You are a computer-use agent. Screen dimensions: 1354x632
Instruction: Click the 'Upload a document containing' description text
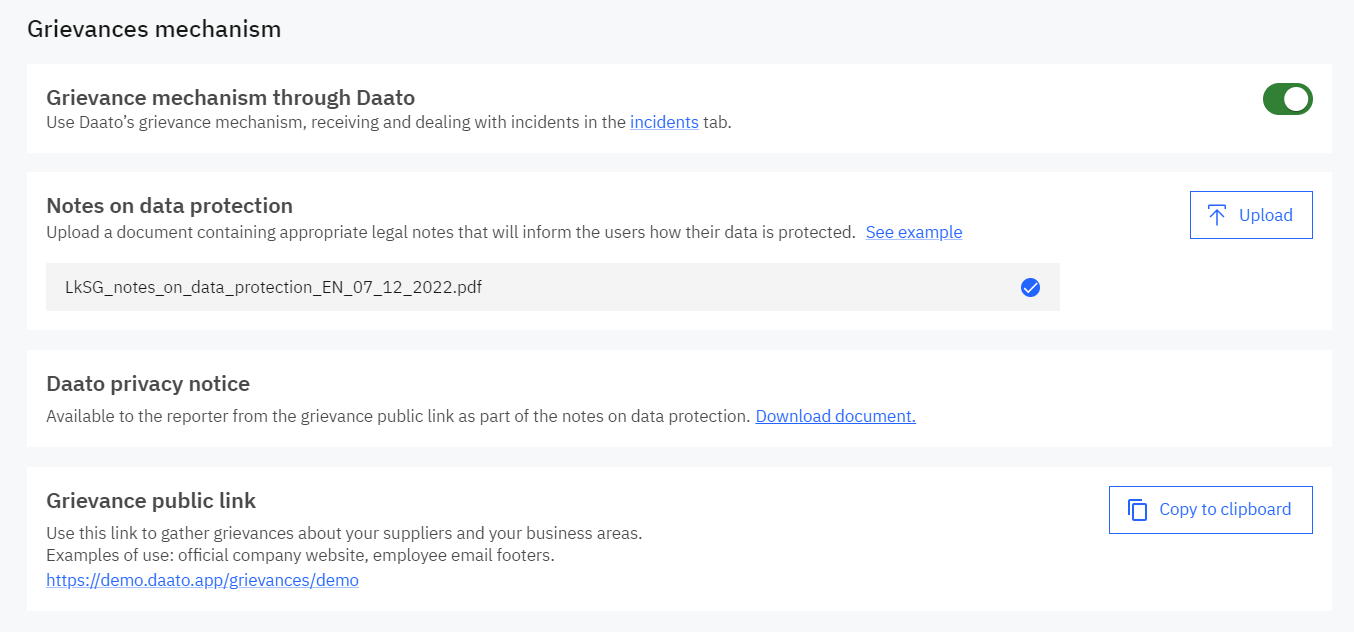[x=450, y=232]
